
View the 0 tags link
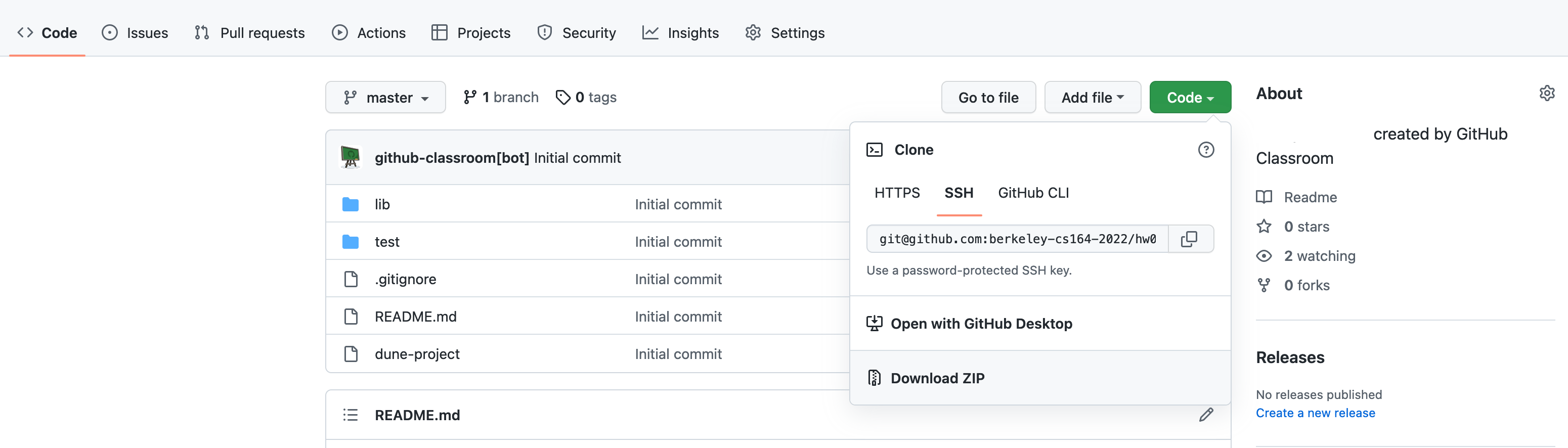coord(586,98)
